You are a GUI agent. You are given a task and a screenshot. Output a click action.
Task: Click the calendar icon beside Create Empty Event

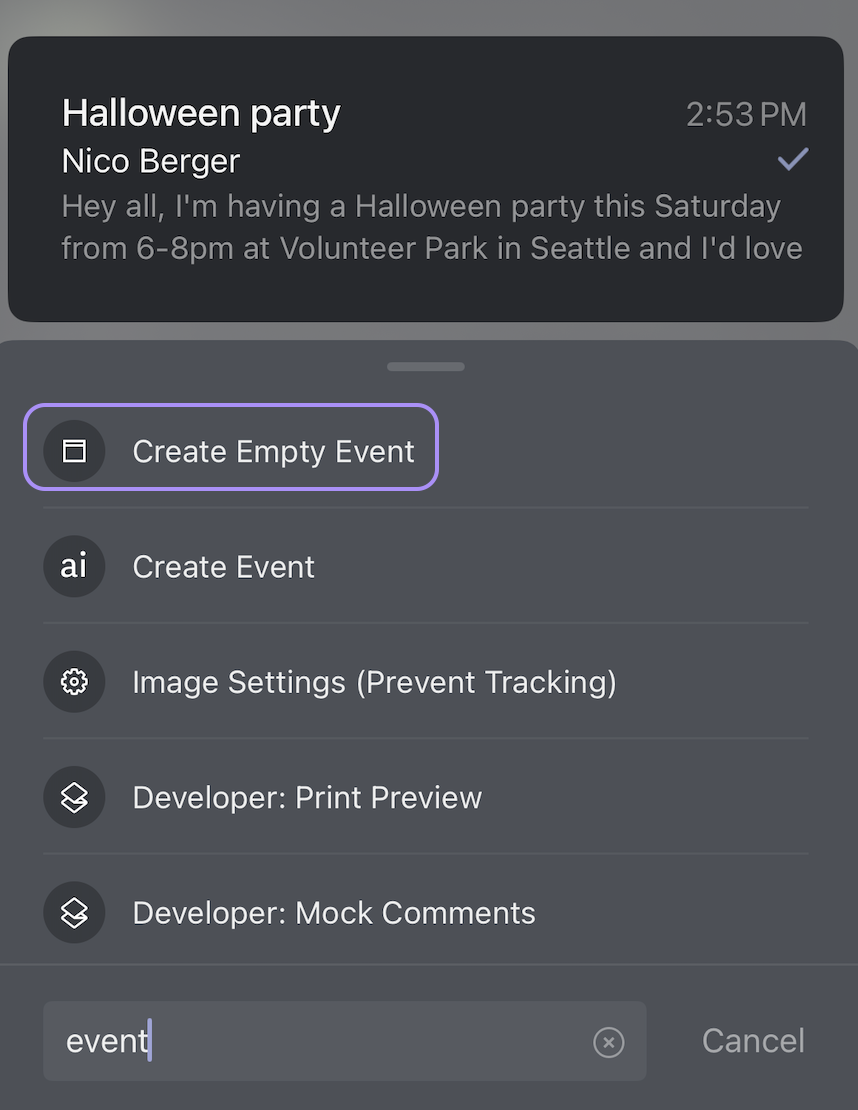[x=74, y=451]
